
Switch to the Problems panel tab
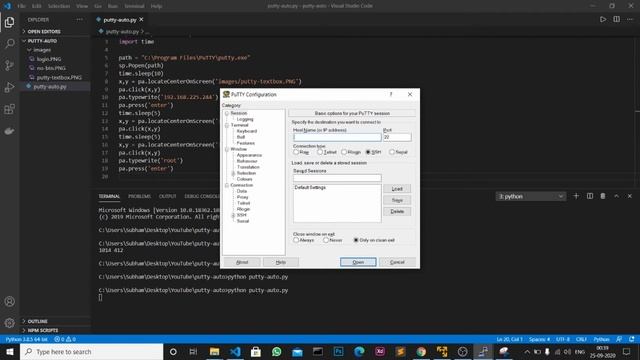point(139,196)
